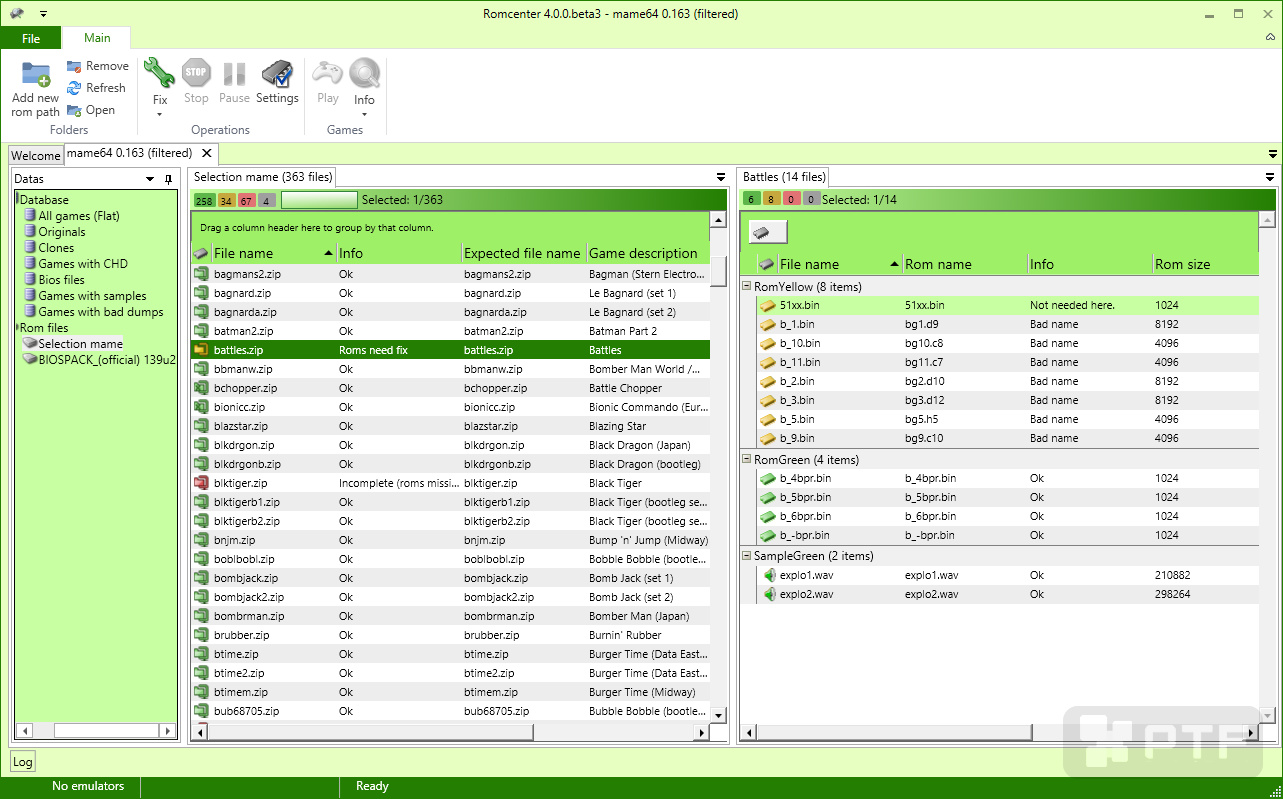
Task: Open the Datas panel dropdown arrow
Action: [150, 179]
